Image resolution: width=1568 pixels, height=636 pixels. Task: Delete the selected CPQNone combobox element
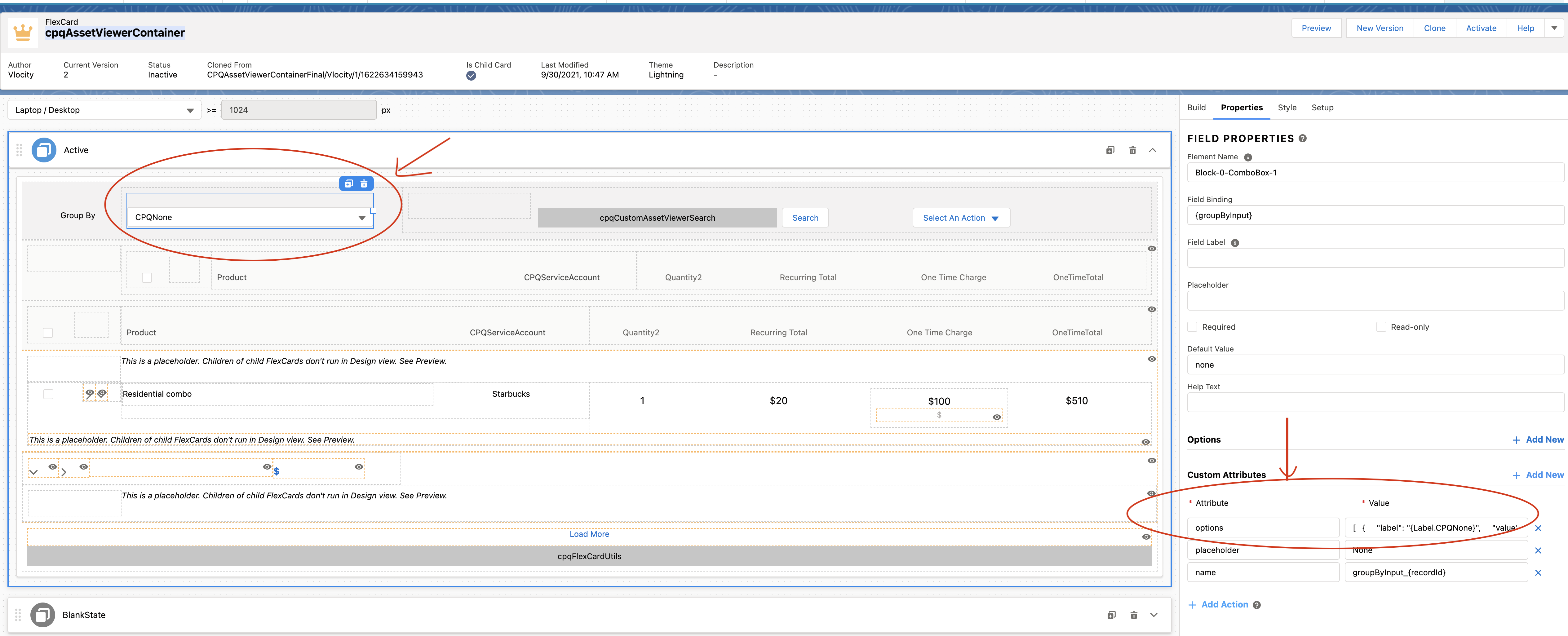point(364,184)
